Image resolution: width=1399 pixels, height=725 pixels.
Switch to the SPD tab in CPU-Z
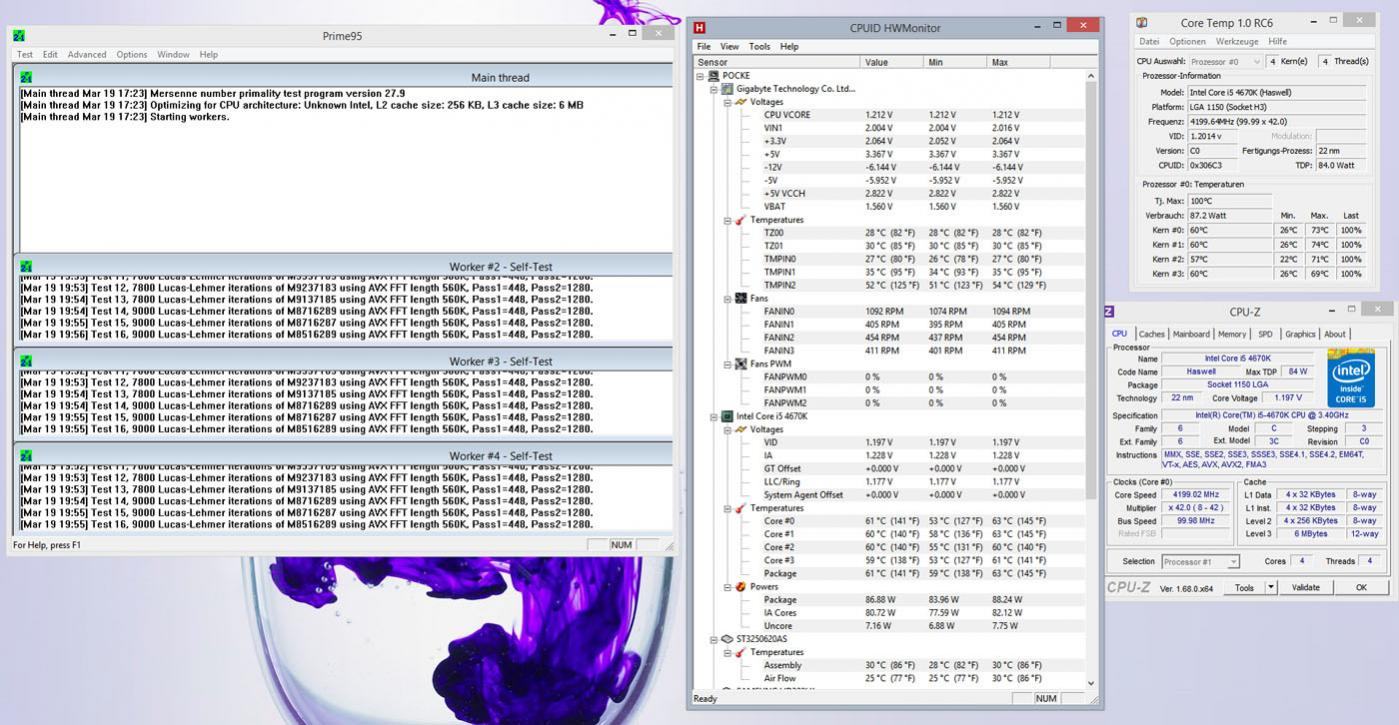point(1265,334)
